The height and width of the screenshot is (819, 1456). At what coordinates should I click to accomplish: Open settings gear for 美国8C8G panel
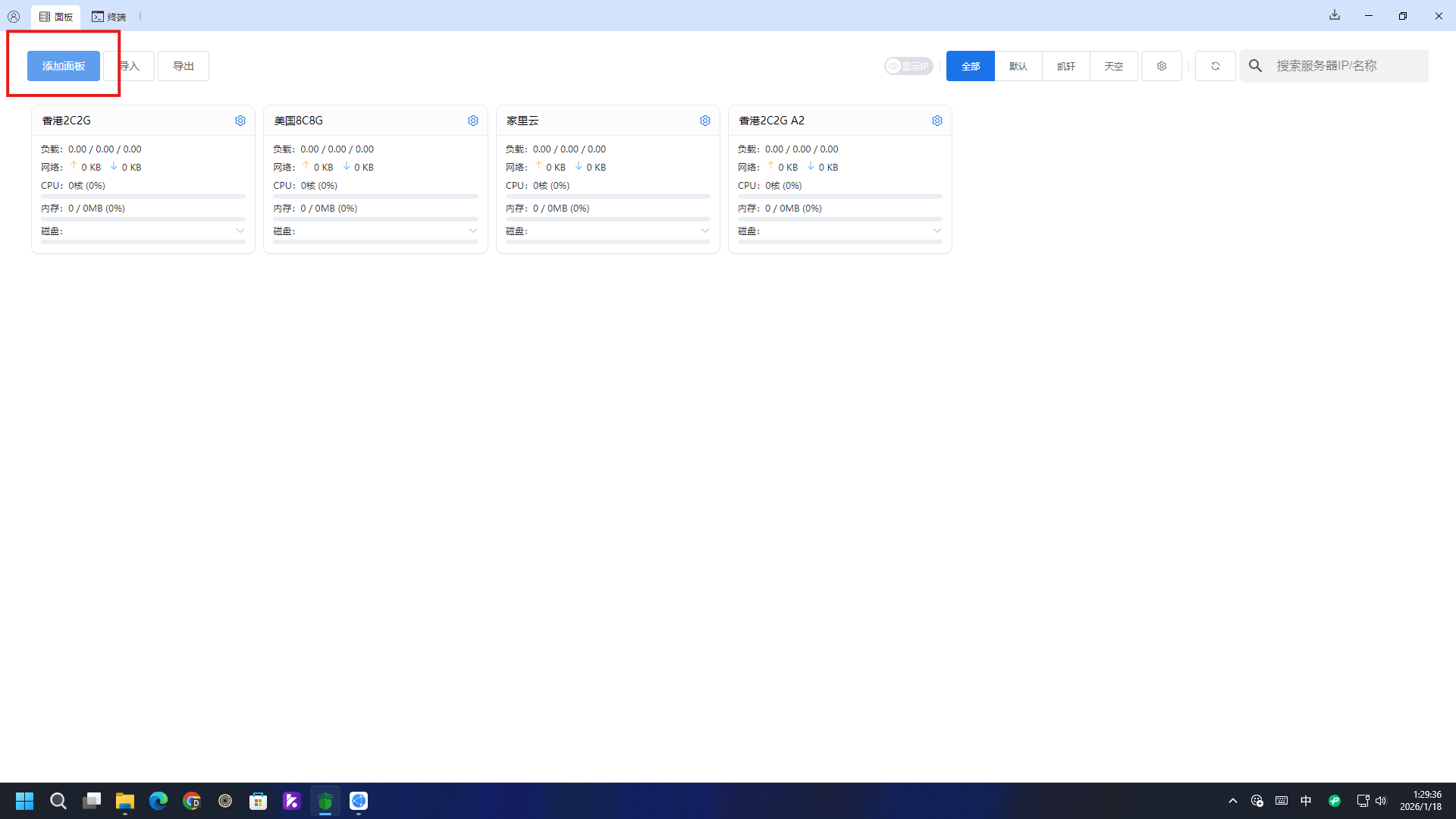(473, 121)
